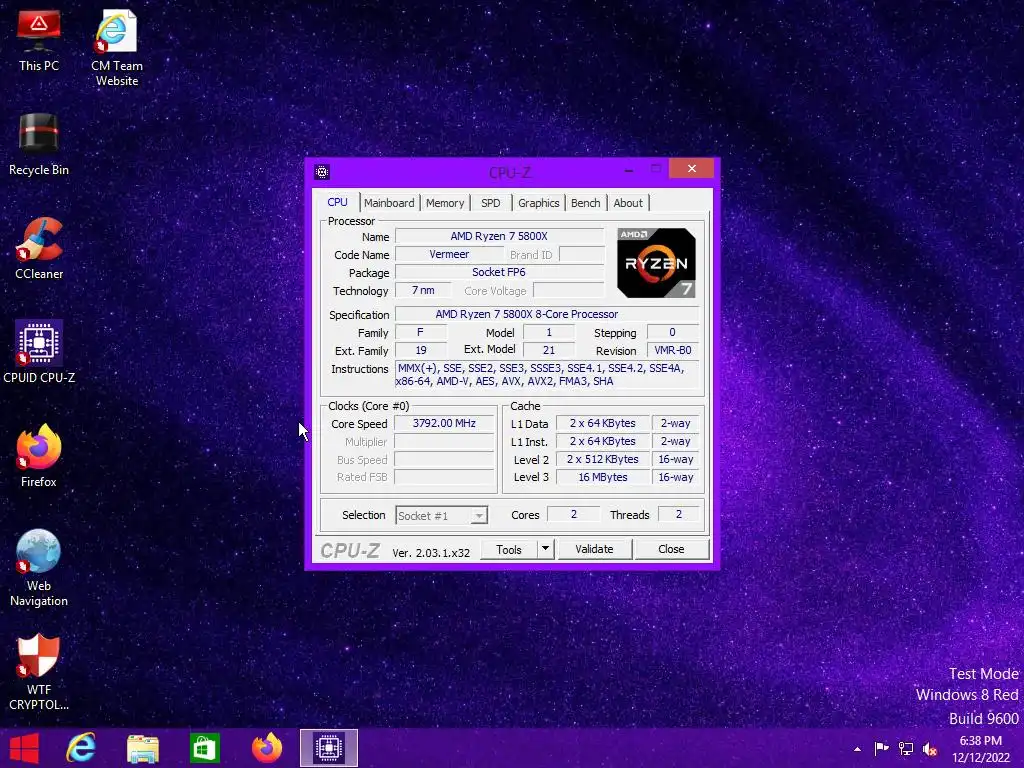Click the Socket FP6 package value
1024x768 pixels.
click(499, 272)
